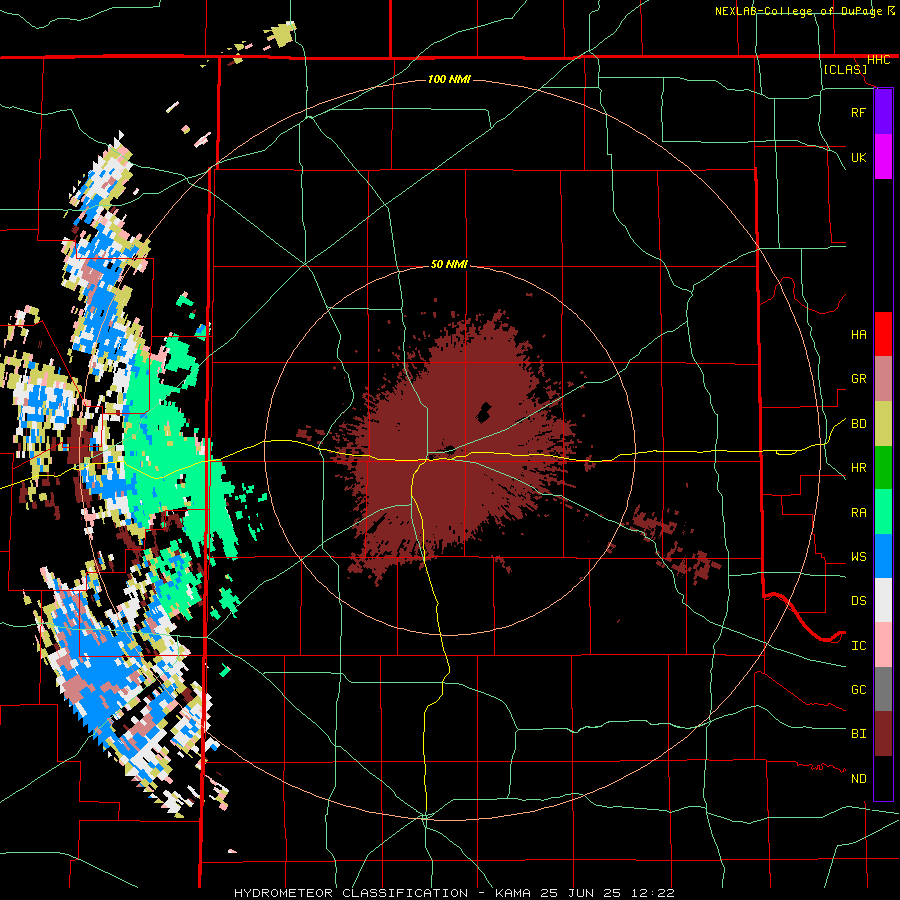This screenshot has width=900, height=900.
Task: Pick the RA bright green legend block
Action: click(x=883, y=512)
